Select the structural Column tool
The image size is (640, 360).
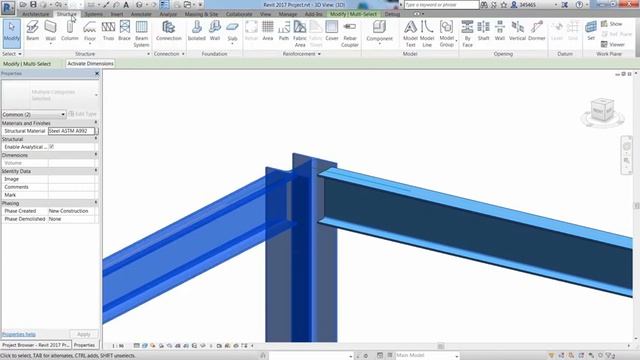point(69,31)
